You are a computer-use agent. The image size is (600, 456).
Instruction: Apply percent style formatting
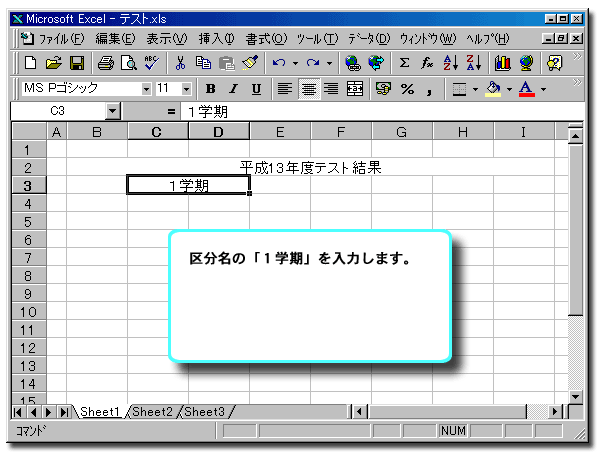[407, 89]
